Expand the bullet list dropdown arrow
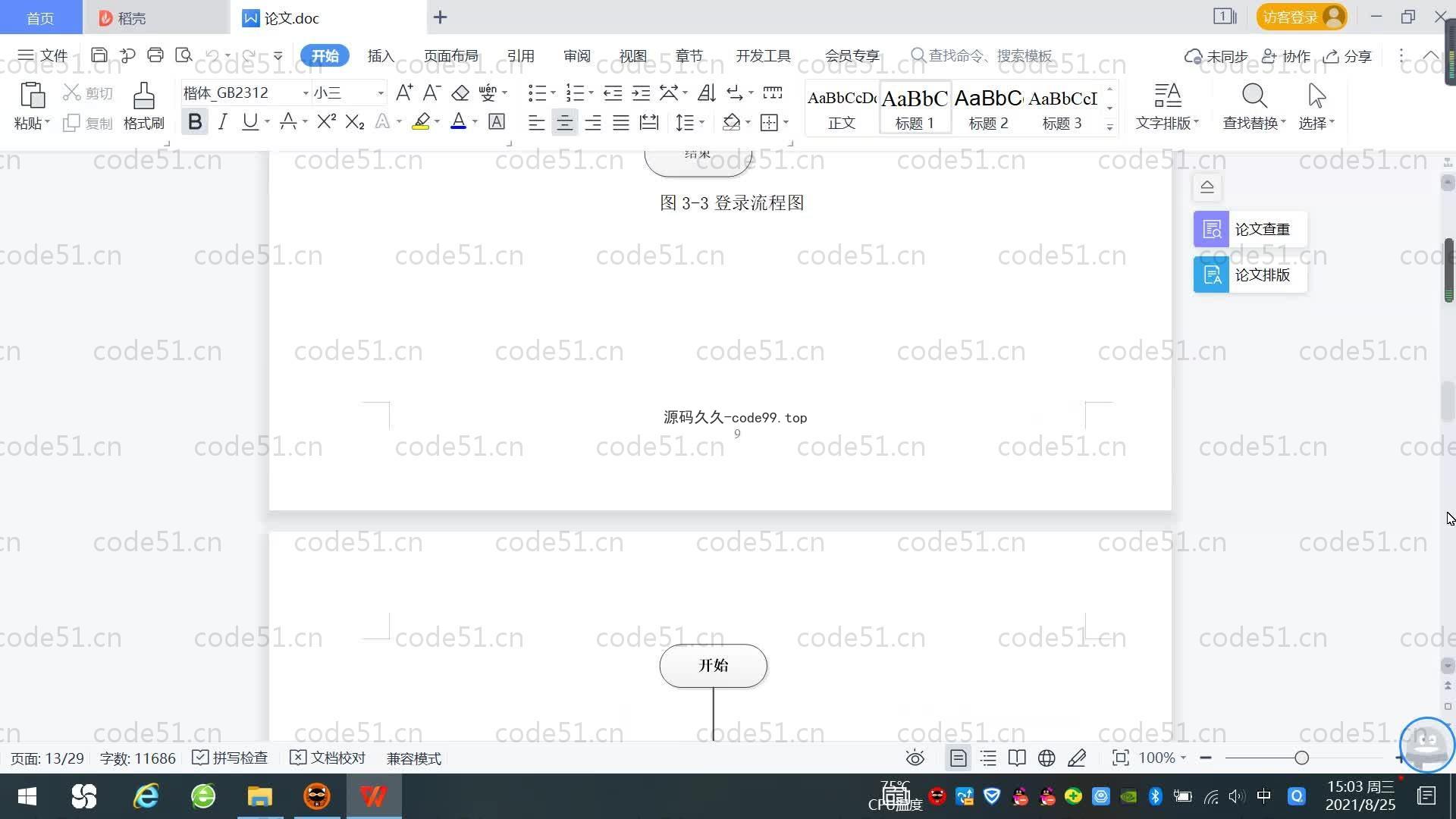The height and width of the screenshot is (819, 1456). [553, 93]
